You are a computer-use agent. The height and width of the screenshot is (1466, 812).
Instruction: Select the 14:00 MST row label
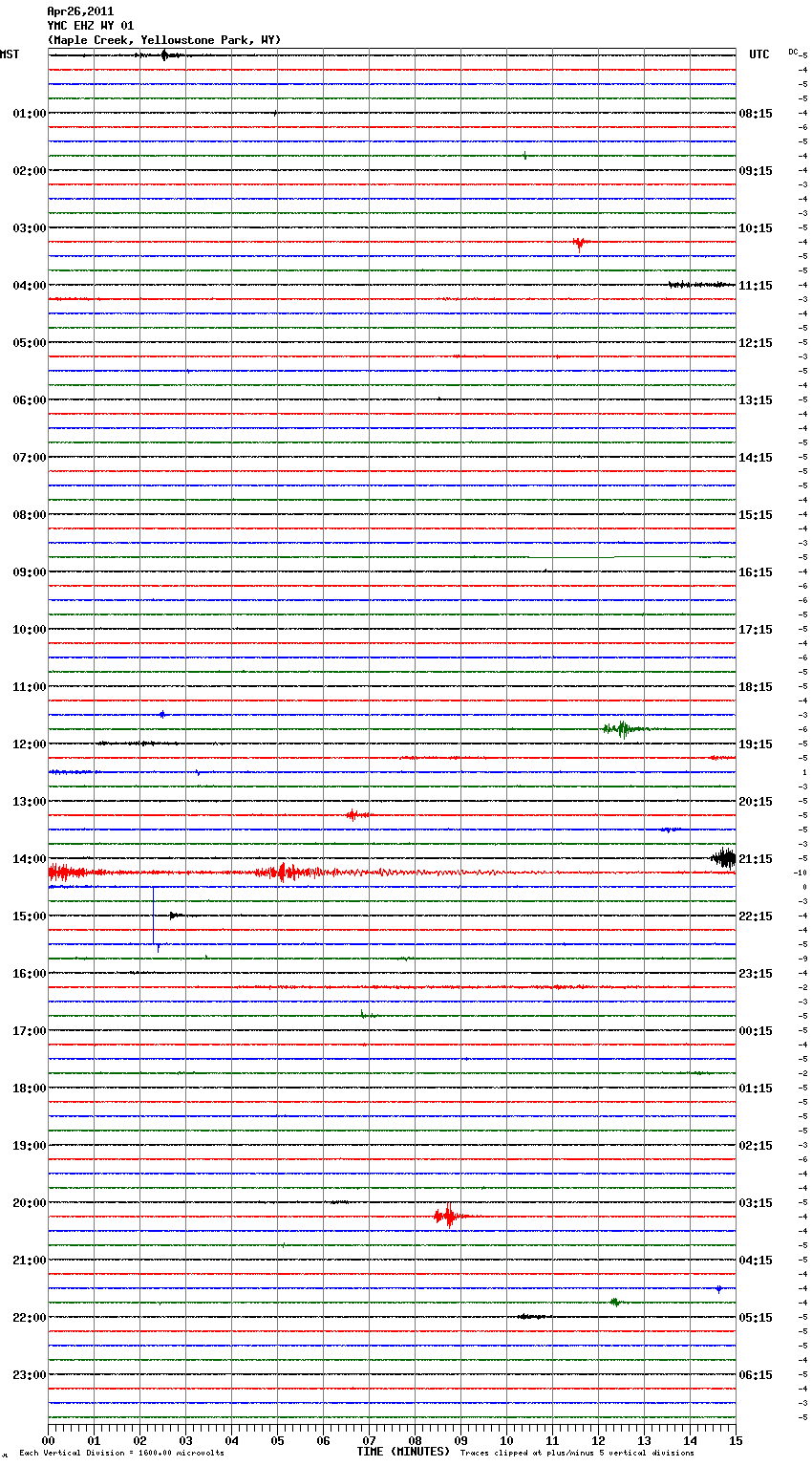tap(30, 859)
